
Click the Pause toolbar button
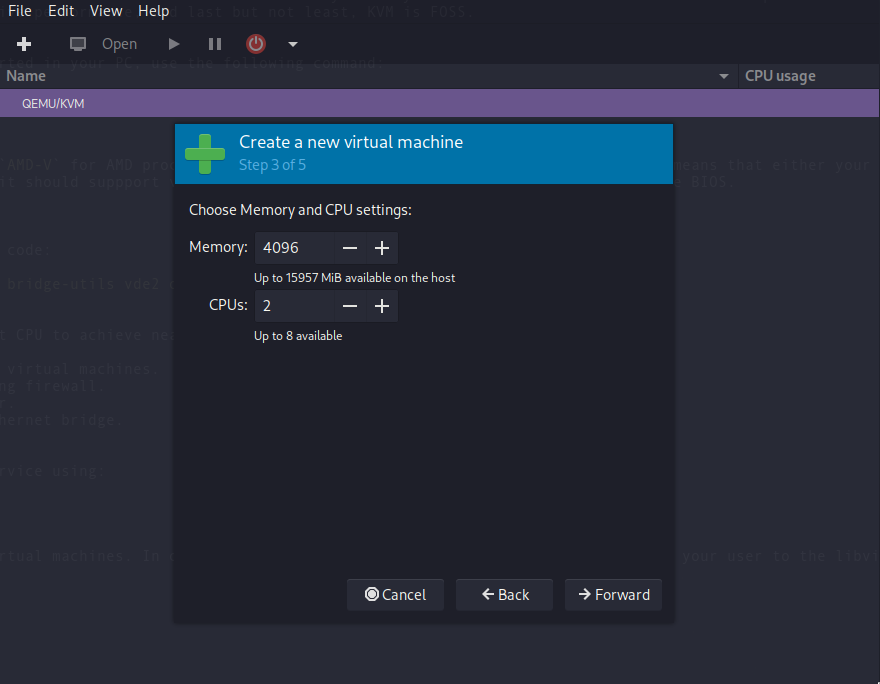[x=215, y=44]
